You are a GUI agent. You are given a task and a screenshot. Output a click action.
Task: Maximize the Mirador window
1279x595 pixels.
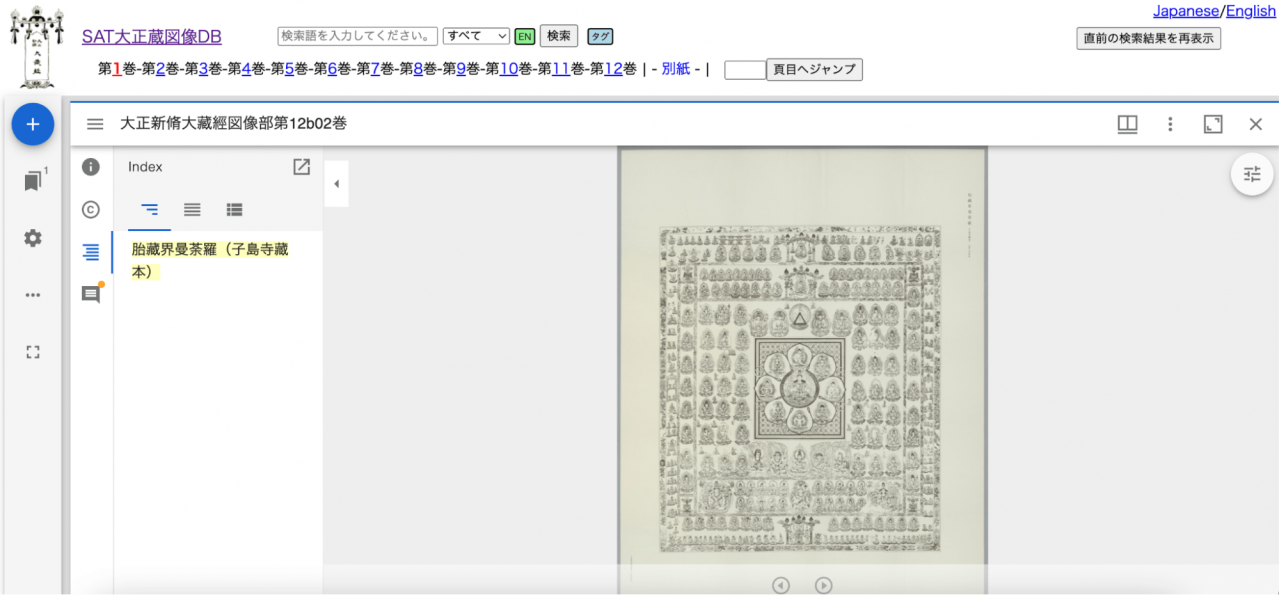click(x=1213, y=124)
